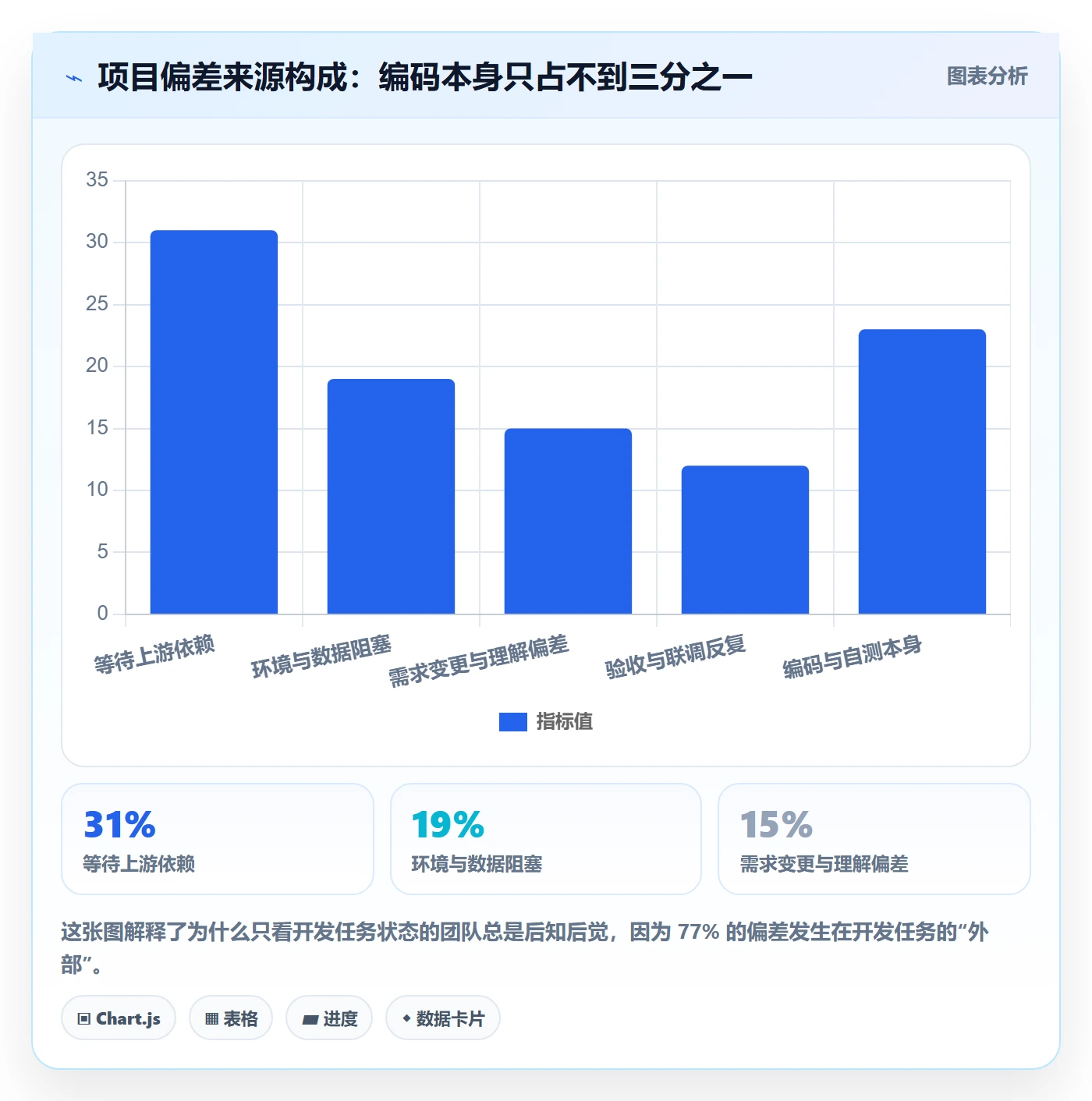Toggle the 指标值 legend color swatch
Viewport: 1092px width, 1101px height.
pyautogui.click(x=512, y=722)
